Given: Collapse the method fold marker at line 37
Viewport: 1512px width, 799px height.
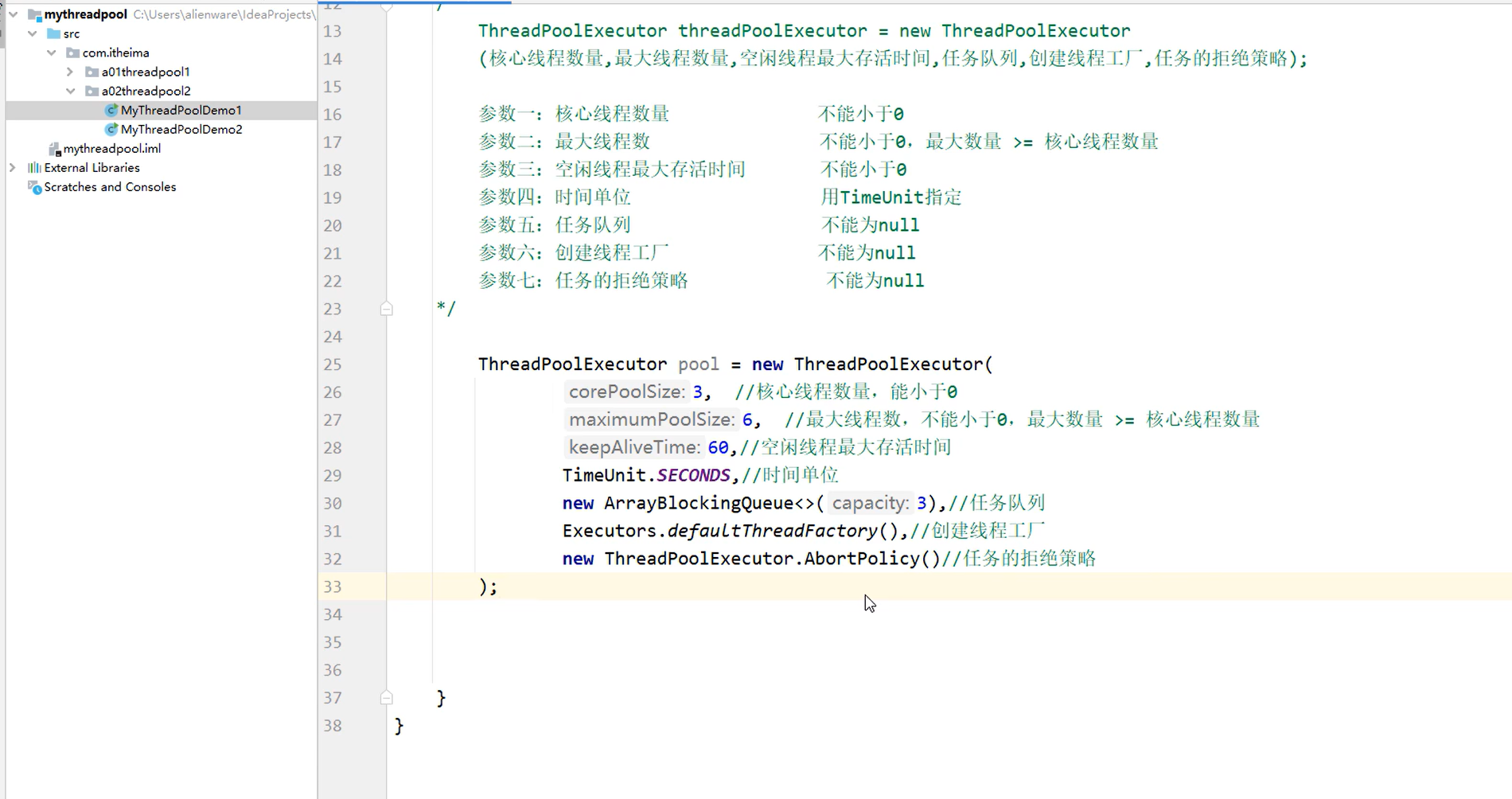Looking at the screenshot, I should (387, 697).
